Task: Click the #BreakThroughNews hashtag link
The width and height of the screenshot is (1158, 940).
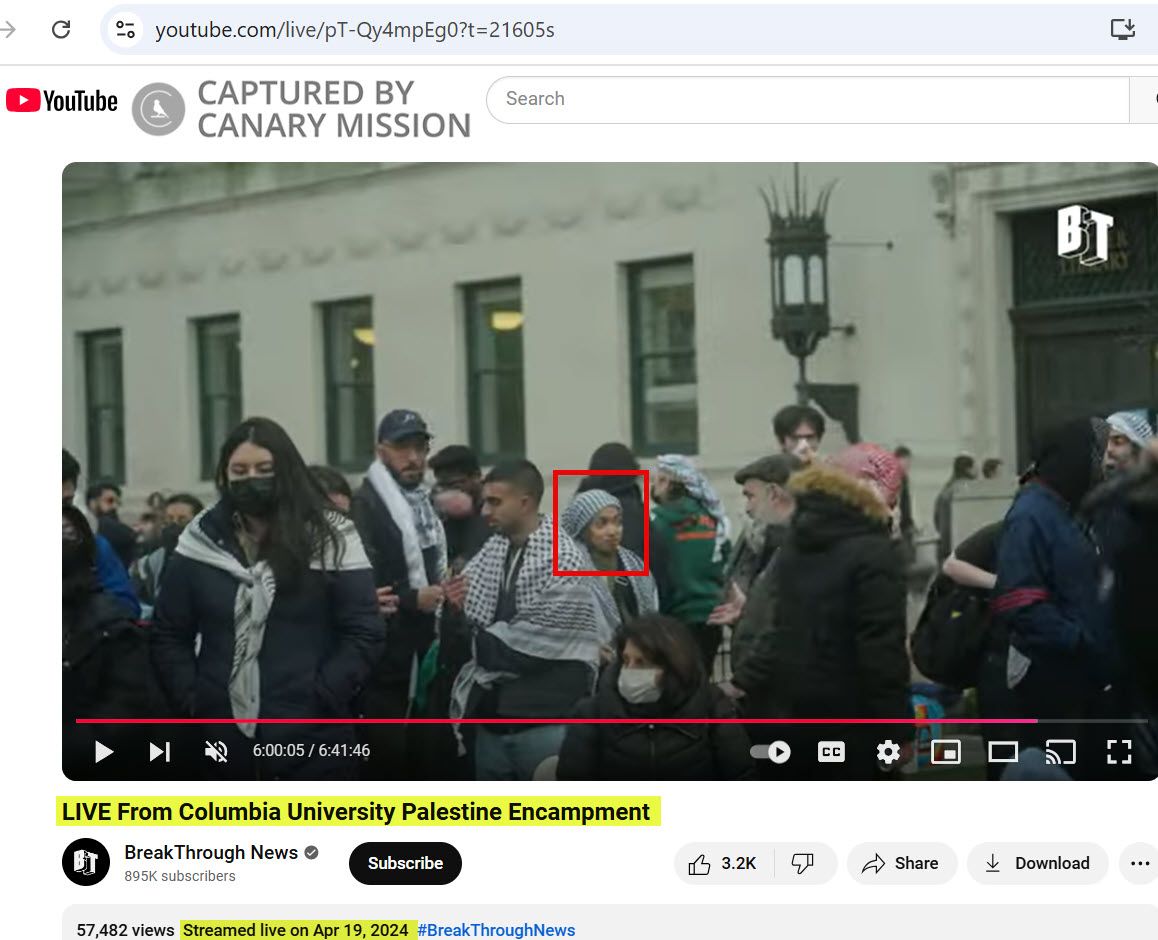Action: point(497,929)
